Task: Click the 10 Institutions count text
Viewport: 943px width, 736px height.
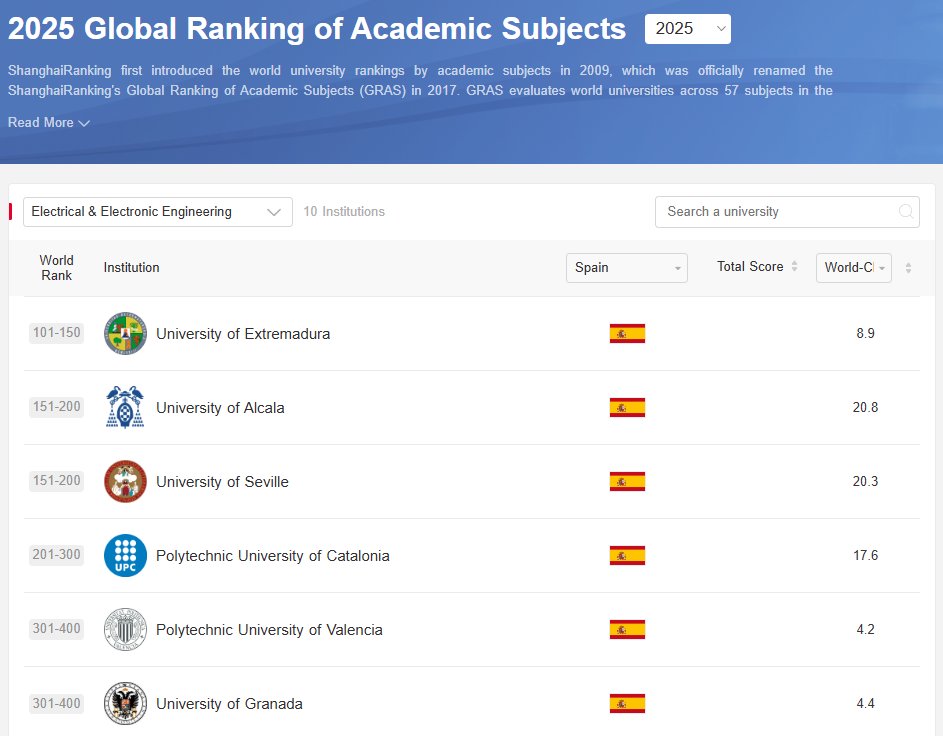Action: pyautogui.click(x=344, y=212)
